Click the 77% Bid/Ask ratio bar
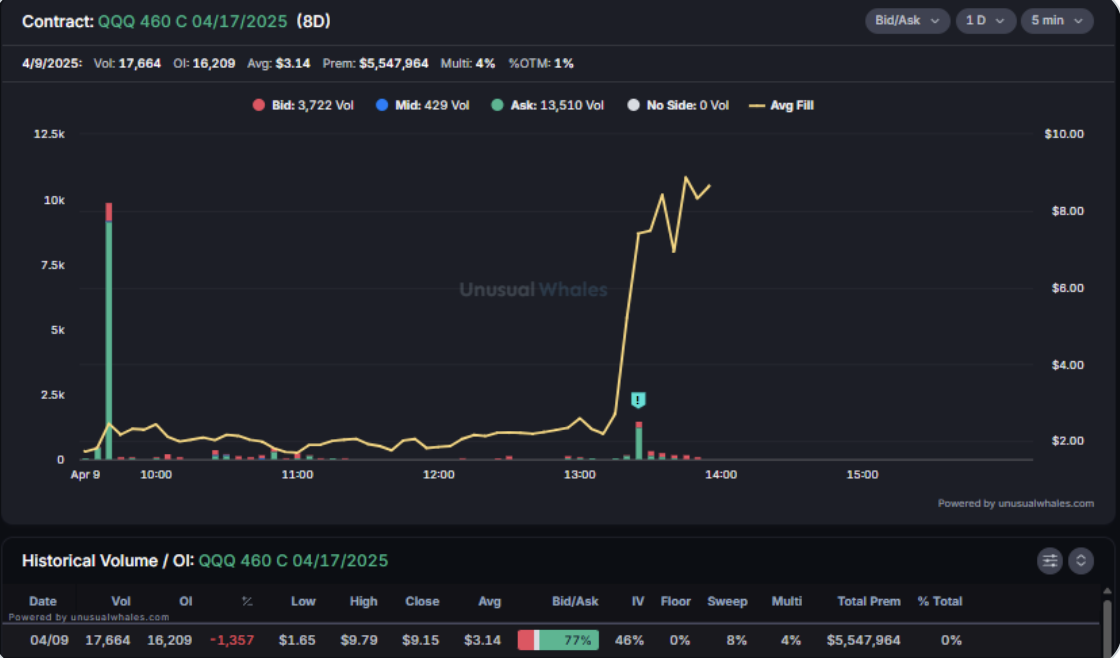Image resolution: width=1120 pixels, height=658 pixels. pyautogui.click(x=558, y=640)
